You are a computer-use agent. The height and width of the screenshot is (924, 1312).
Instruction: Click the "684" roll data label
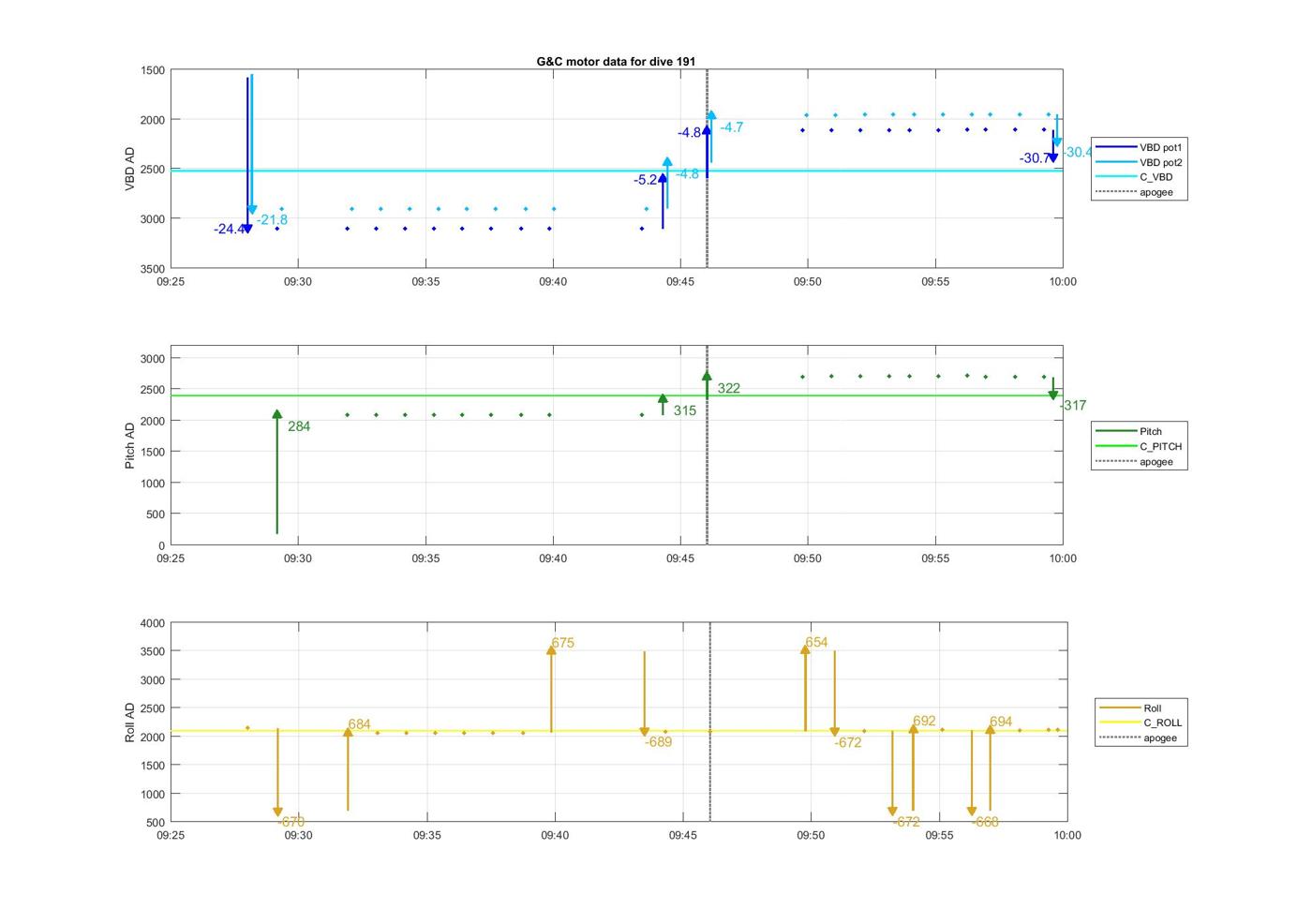359,724
